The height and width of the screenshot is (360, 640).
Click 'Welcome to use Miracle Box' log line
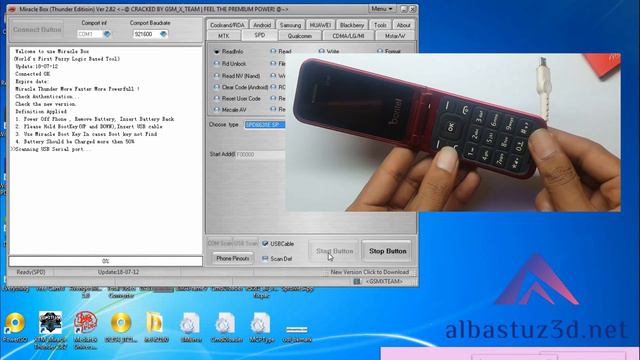[52, 51]
